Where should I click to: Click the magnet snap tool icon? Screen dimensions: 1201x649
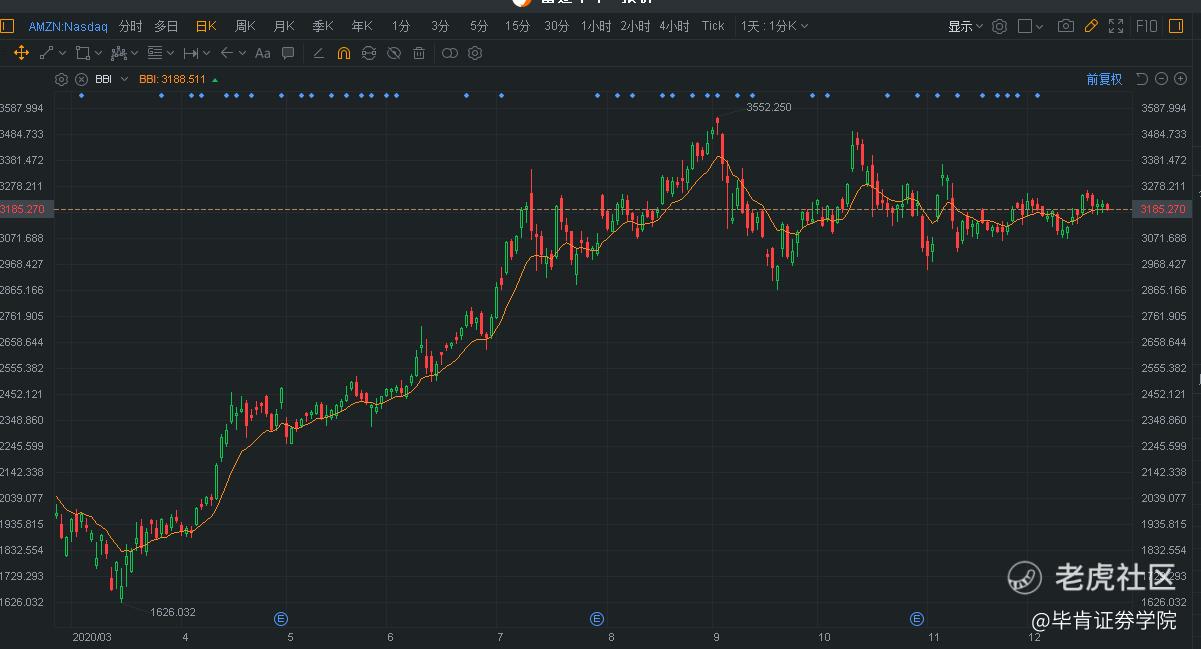[344, 53]
